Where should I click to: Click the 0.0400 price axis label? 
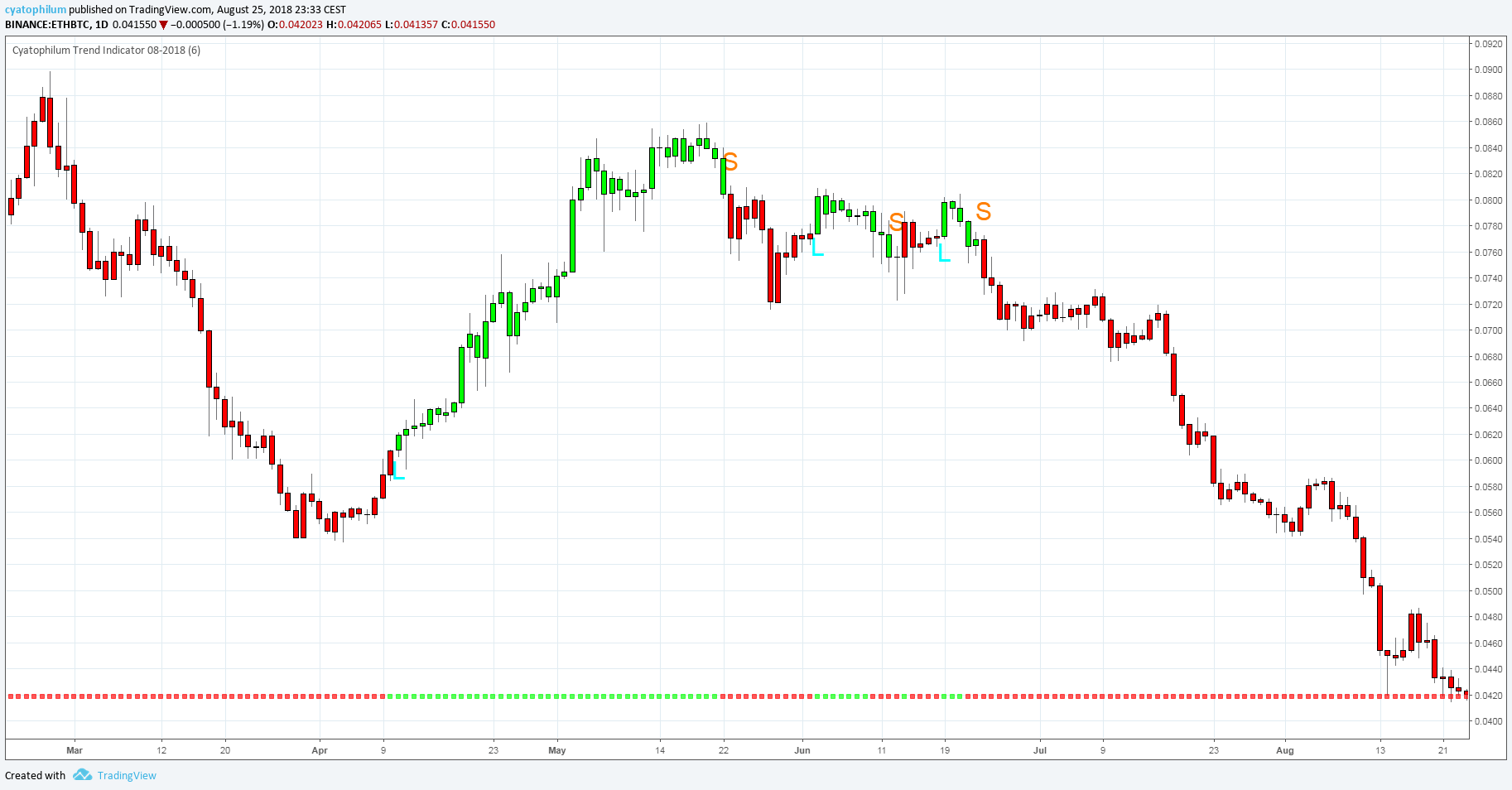pyautogui.click(x=1488, y=721)
